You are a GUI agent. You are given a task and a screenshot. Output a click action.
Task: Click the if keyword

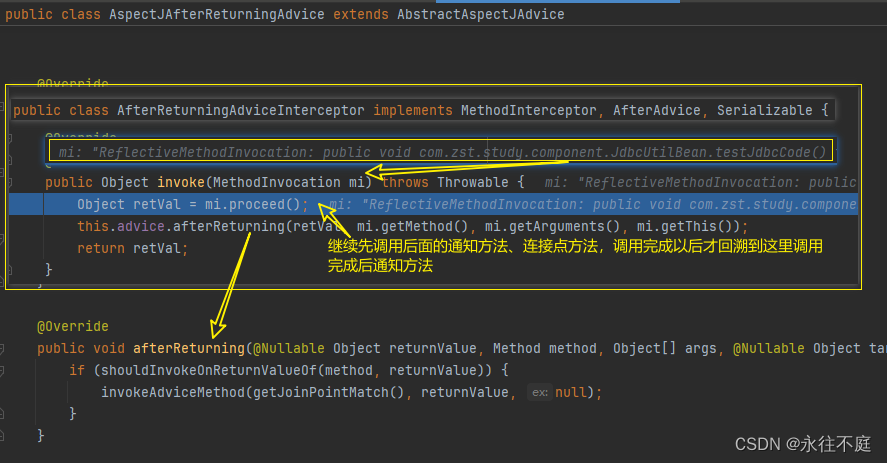[77, 371]
